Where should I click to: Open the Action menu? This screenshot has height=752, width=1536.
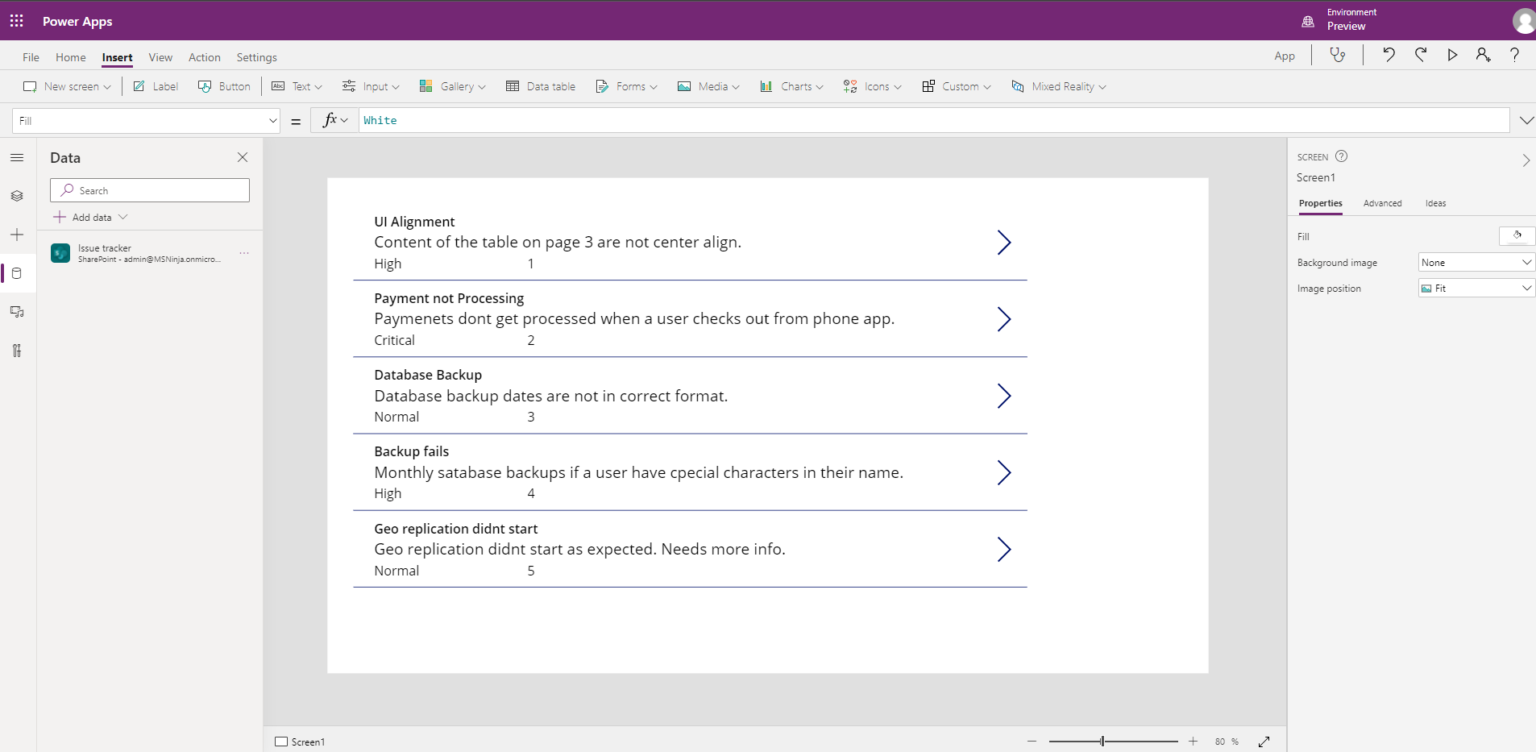pos(204,57)
